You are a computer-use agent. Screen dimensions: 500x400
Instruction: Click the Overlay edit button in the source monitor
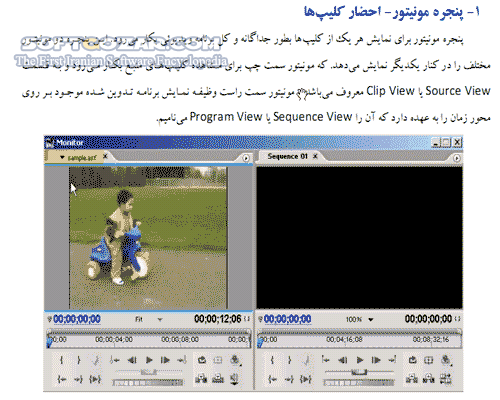[x=218, y=379]
